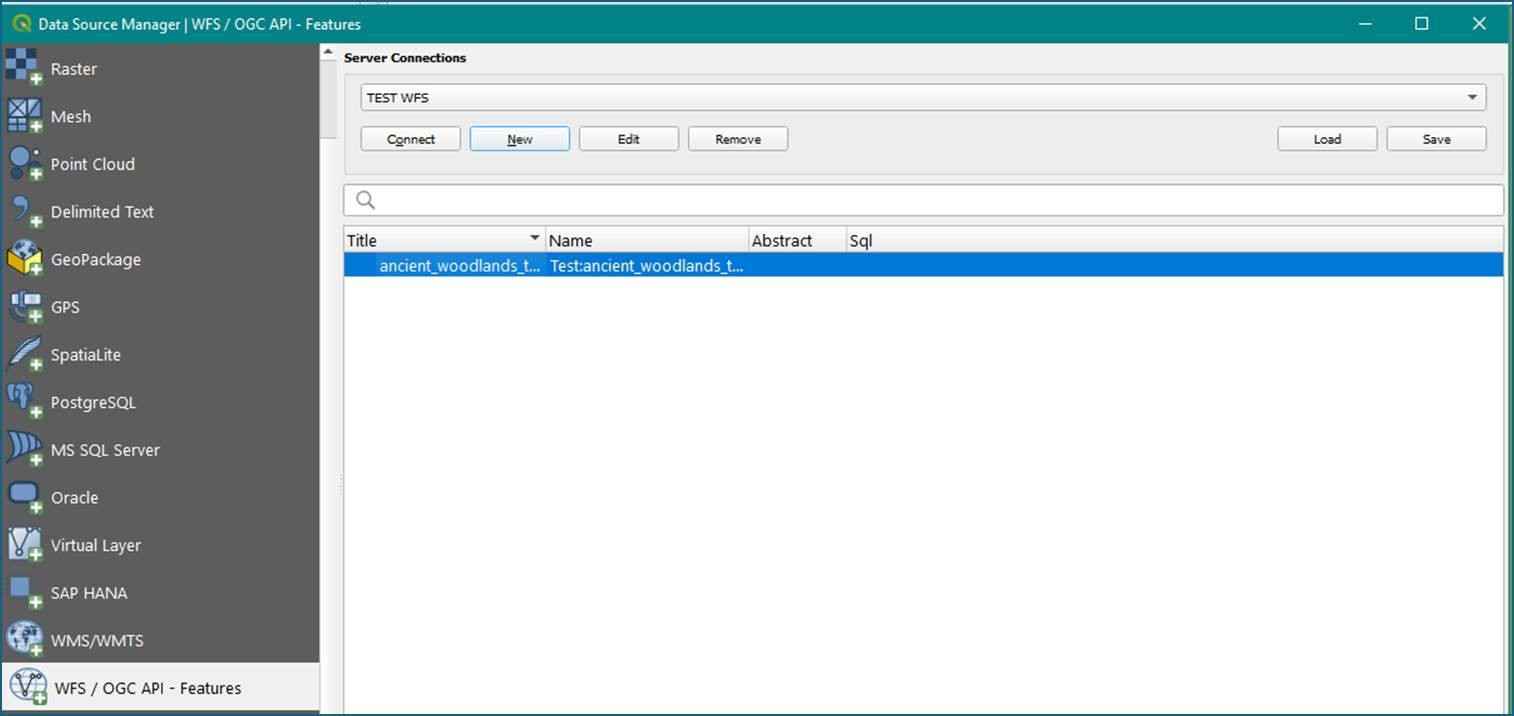Click the Connect button

411,139
